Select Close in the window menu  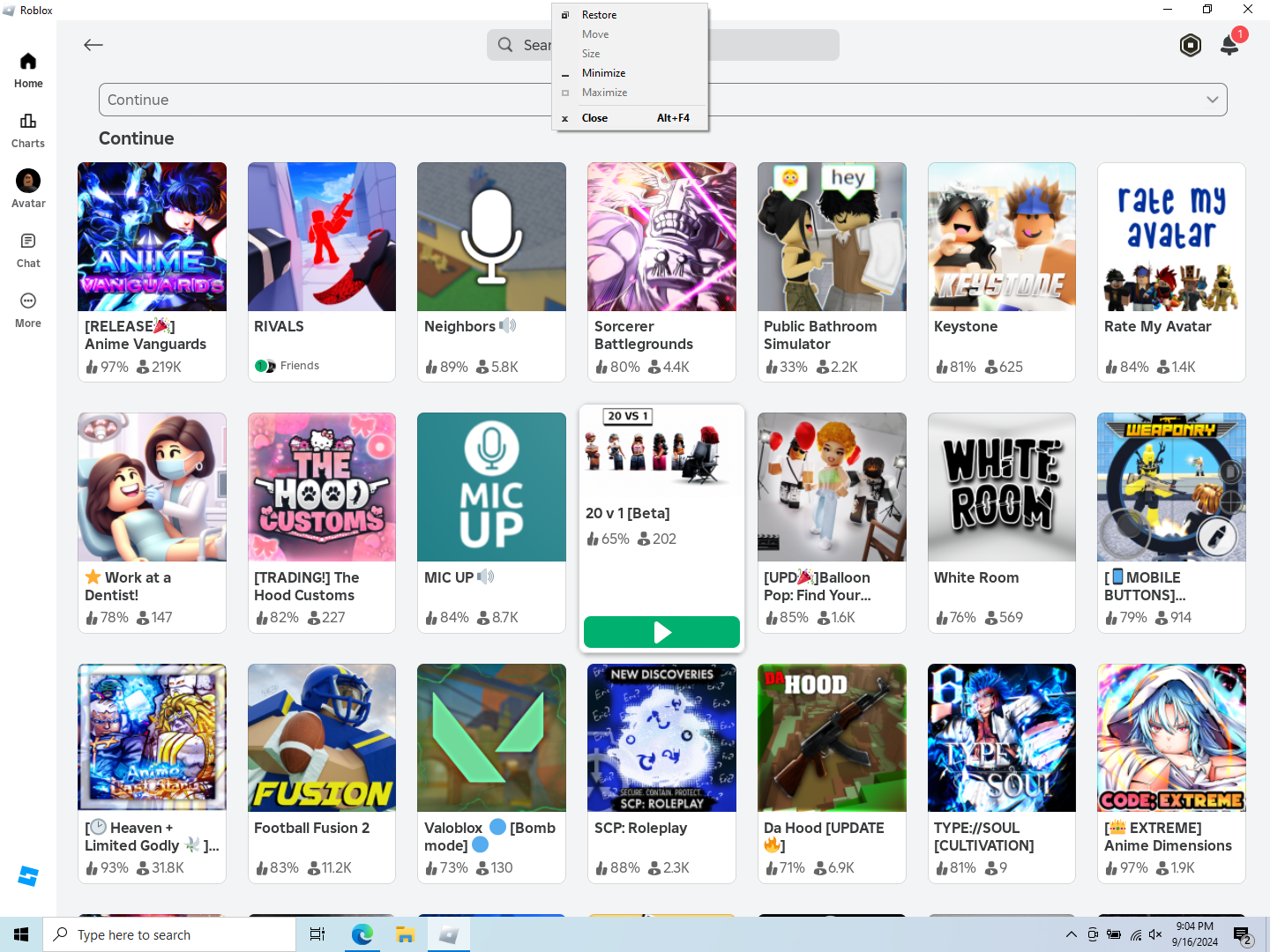point(630,118)
